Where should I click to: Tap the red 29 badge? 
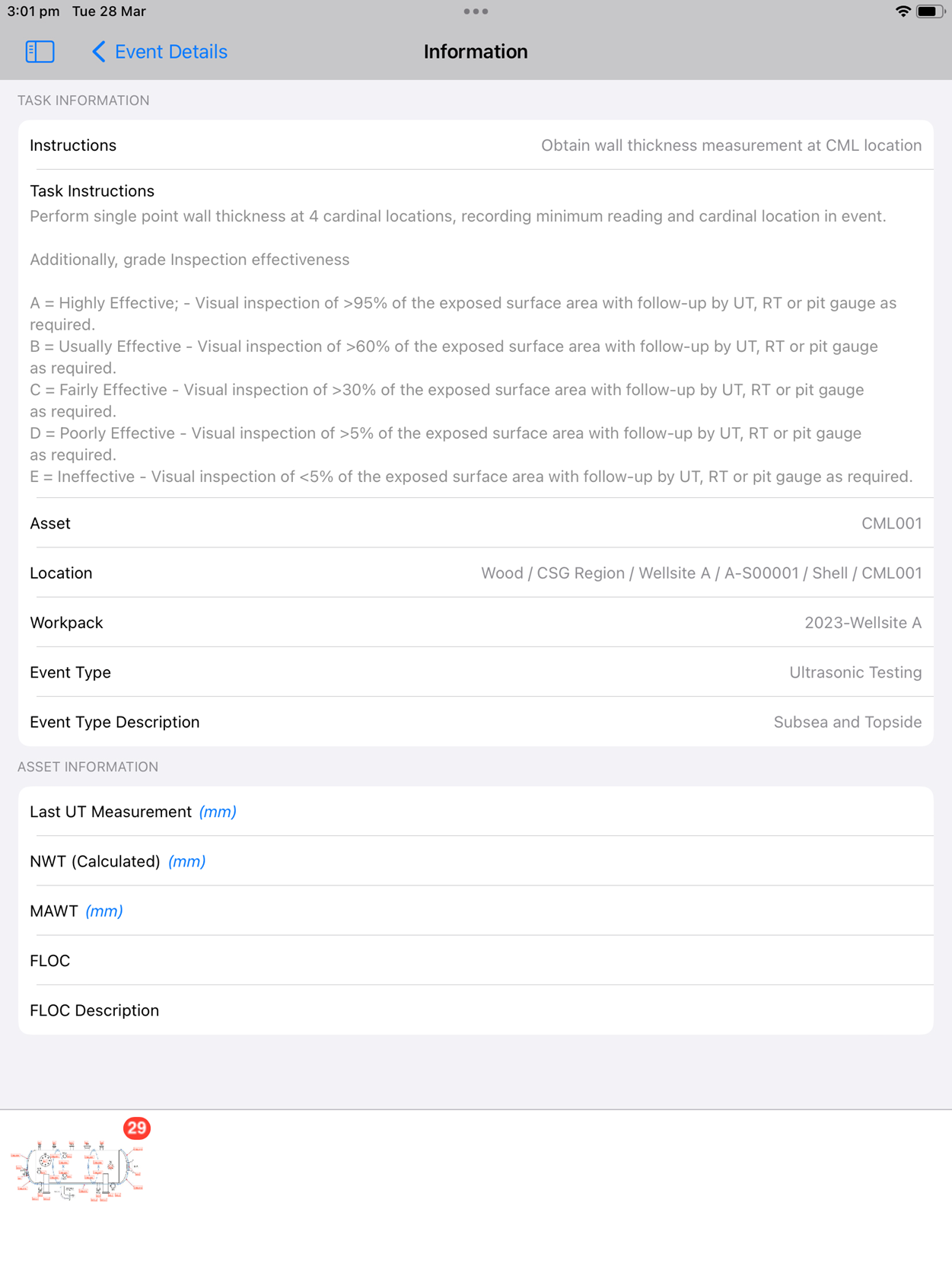pyautogui.click(x=137, y=1128)
